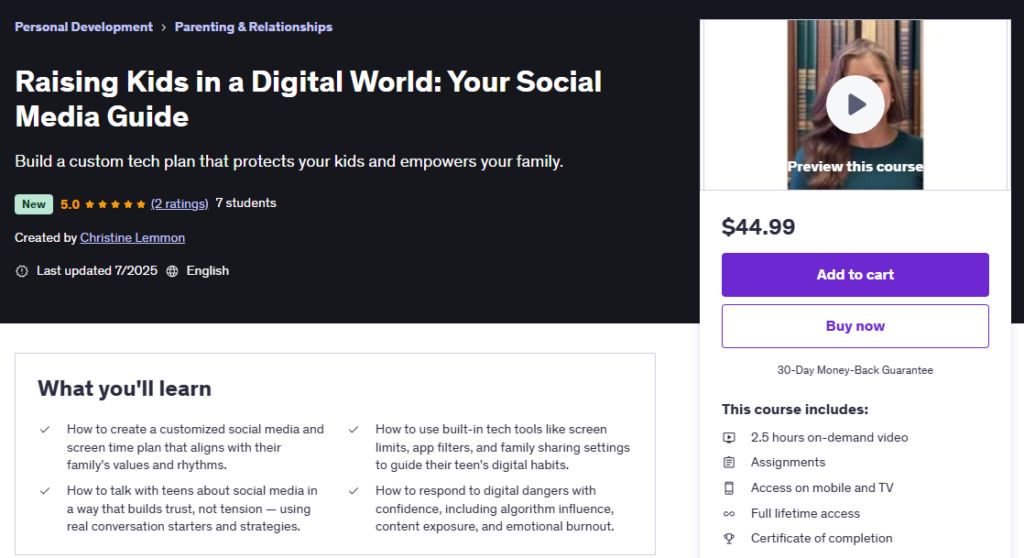Open the Personal Development breadcrumb
The height and width of the screenshot is (558, 1024).
[x=84, y=27]
